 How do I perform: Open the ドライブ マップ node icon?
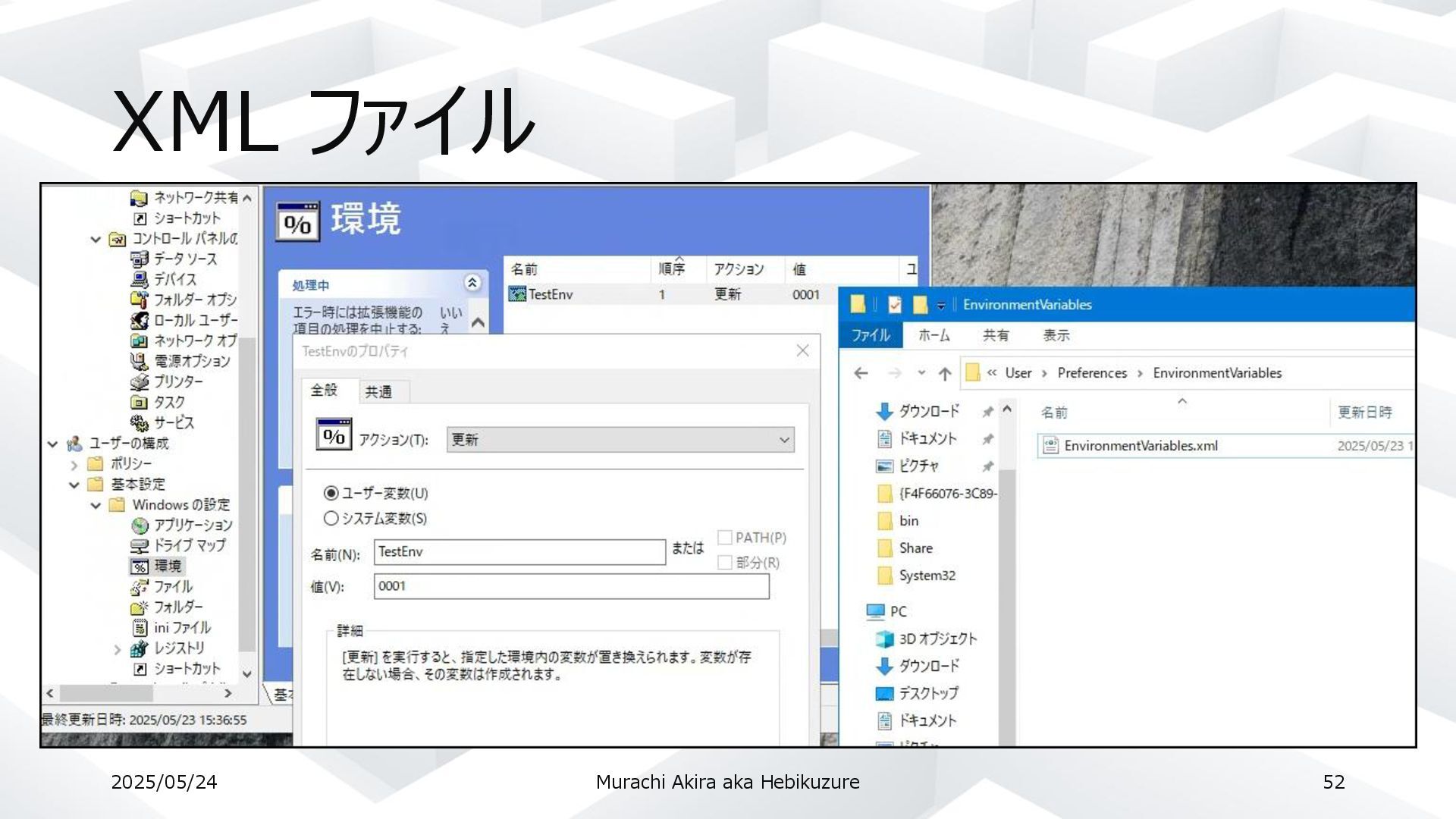click(x=139, y=546)
